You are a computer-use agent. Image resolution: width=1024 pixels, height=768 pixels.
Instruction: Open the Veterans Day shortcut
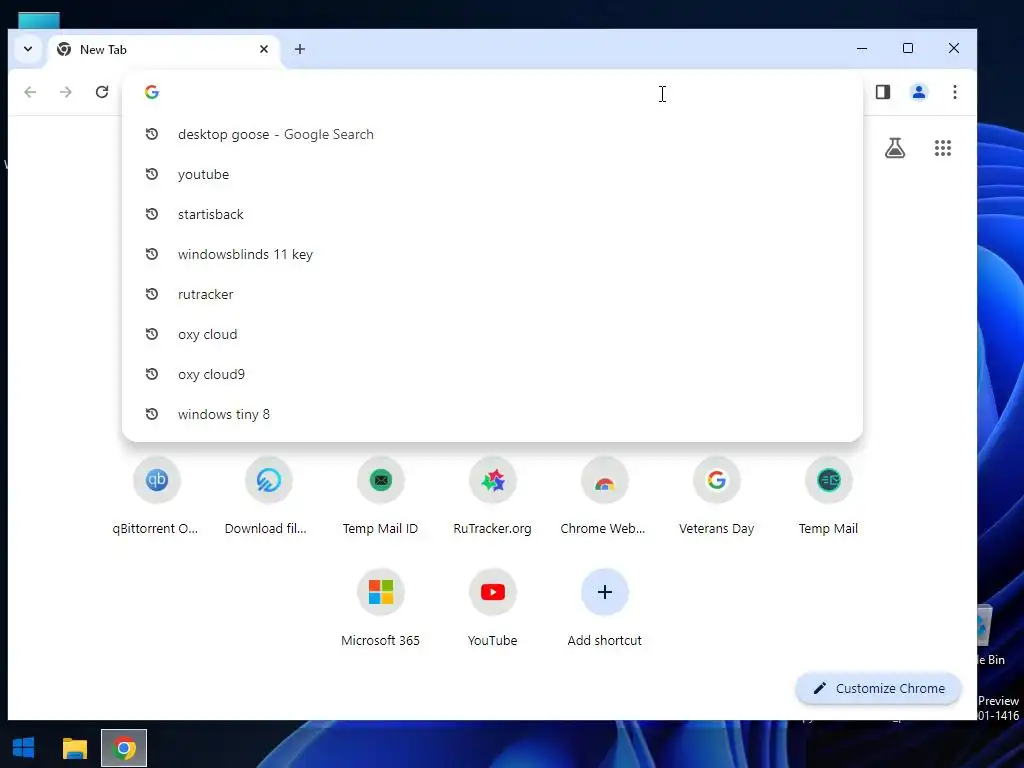point(716,496)
